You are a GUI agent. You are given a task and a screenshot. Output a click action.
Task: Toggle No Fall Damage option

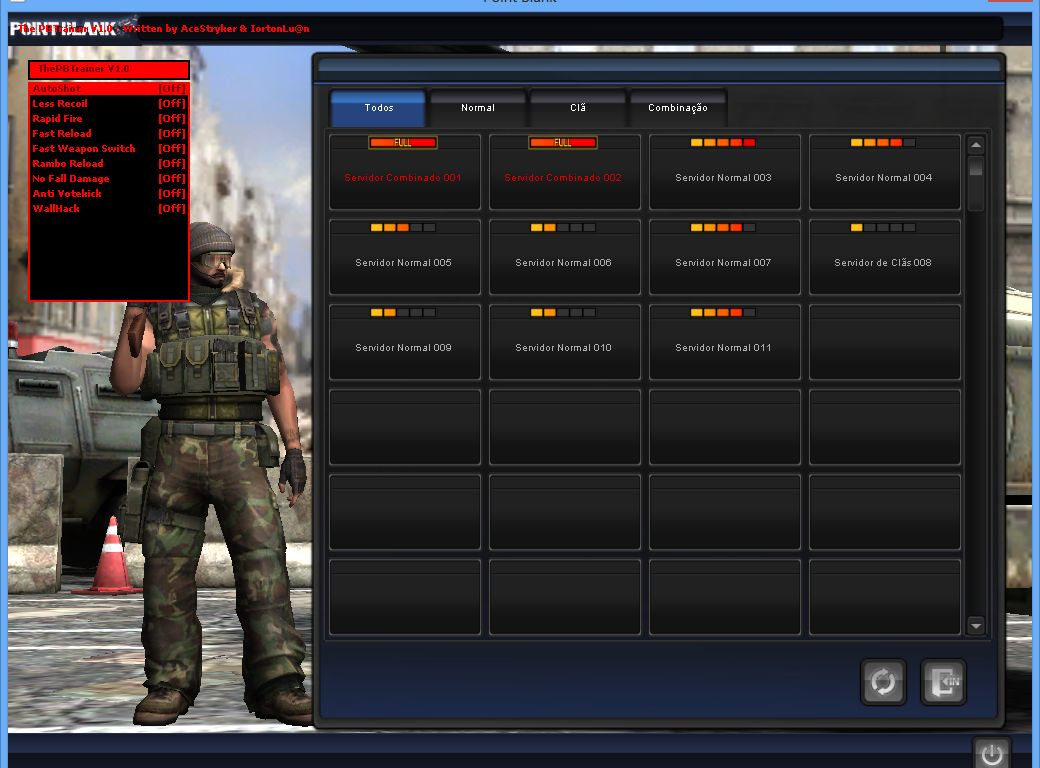[x=109, y=178]
